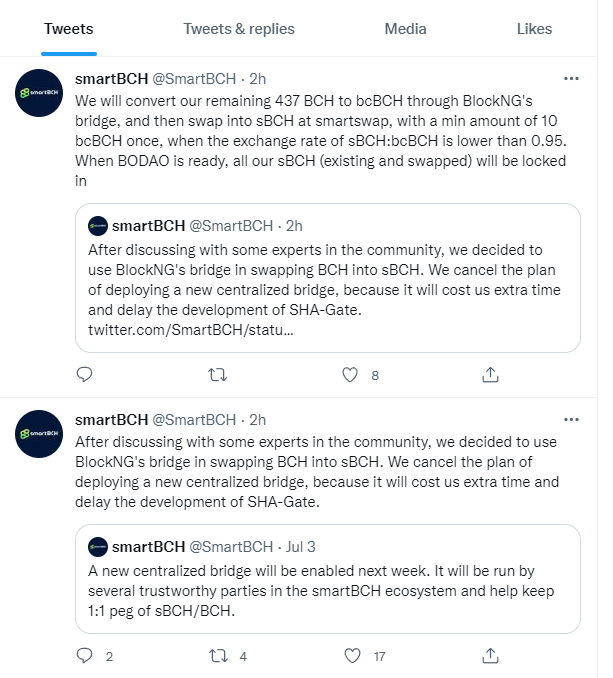Like the tweet with 8 likes

point(350,374)
